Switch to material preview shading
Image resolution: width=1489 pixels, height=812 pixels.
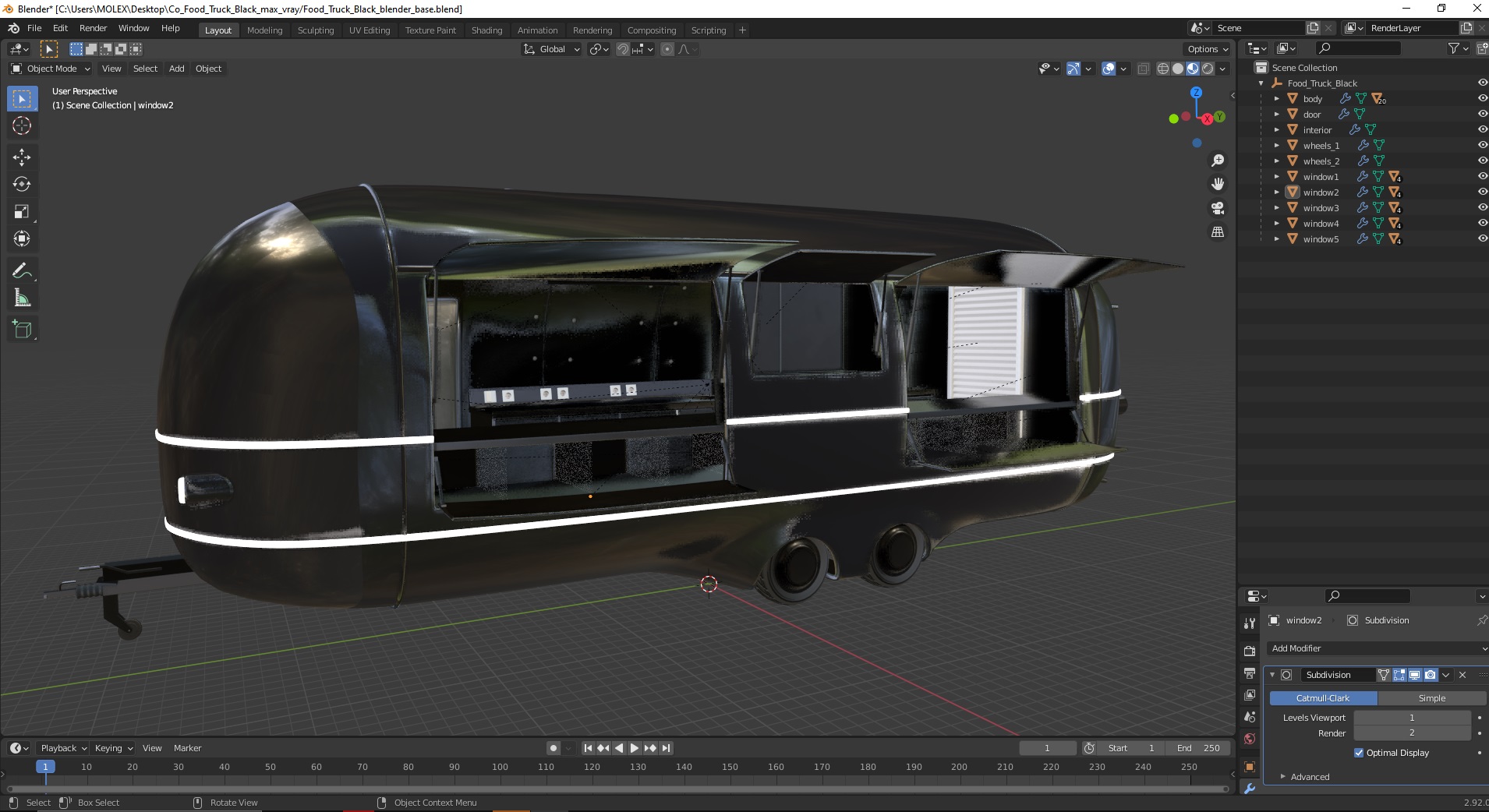pos(1193,69)
